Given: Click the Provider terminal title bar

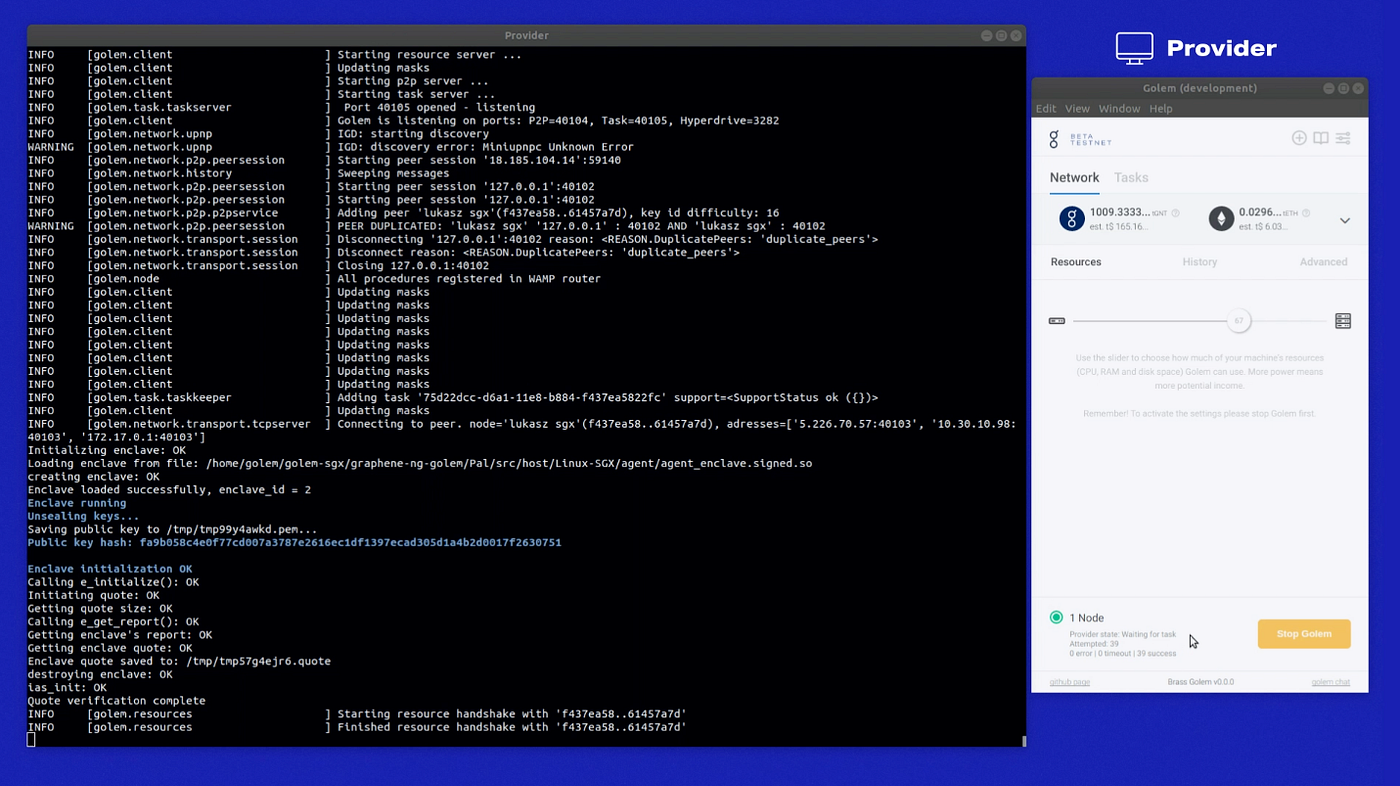Looking at the screenshot, I should [526, 35].
